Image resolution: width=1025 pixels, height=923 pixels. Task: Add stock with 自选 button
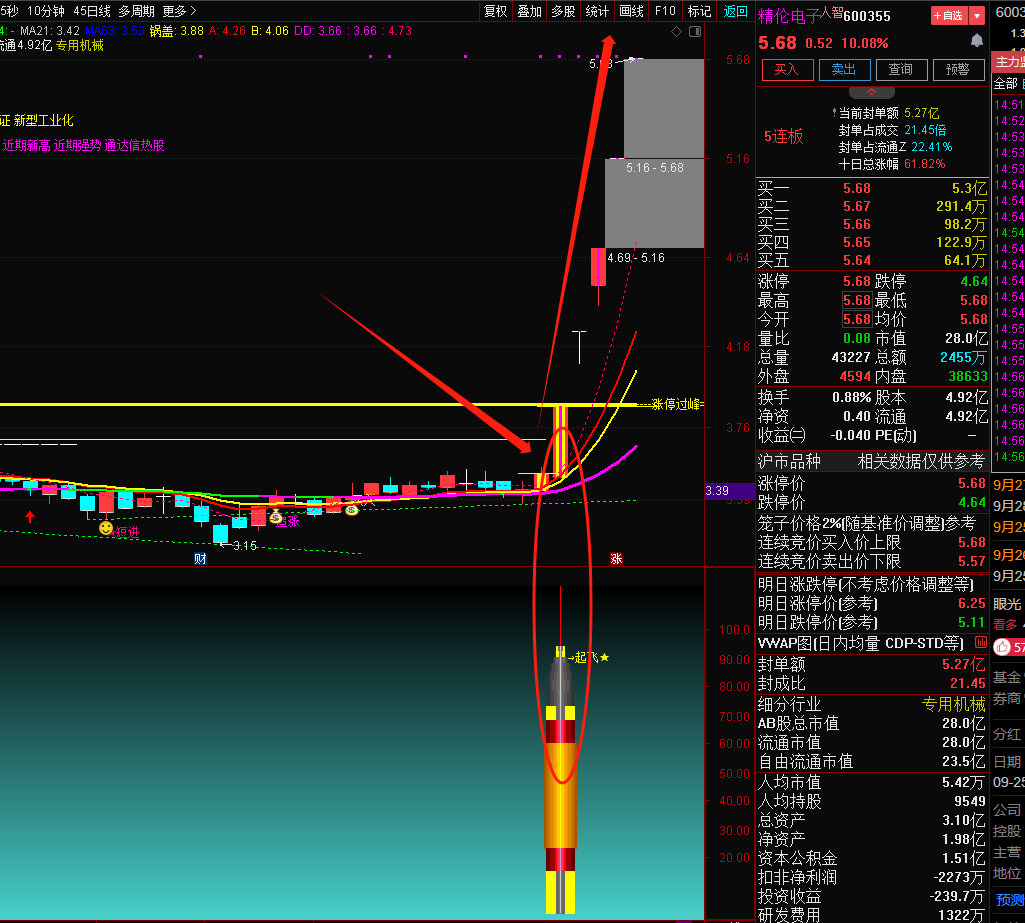(949, 16)
